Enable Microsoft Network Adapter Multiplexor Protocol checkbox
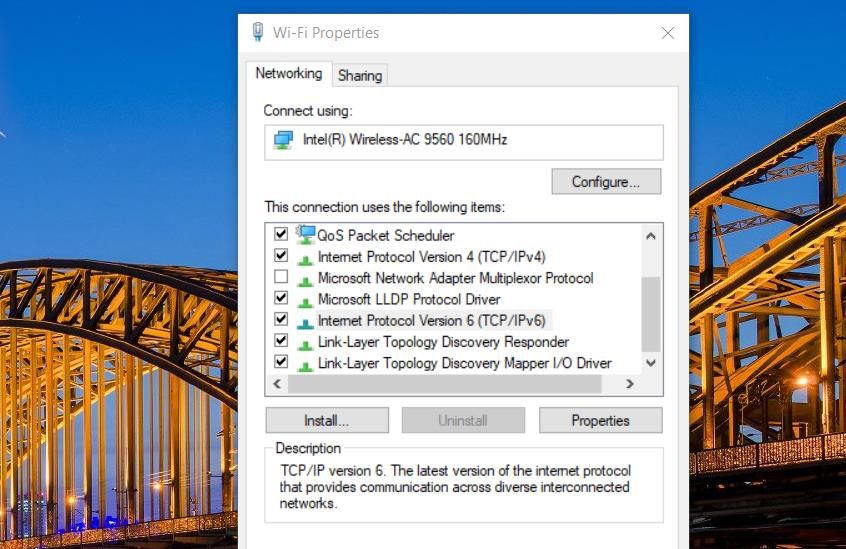Image resolution: width=846 pixels, height=549 pixels. [x=281, y=276]
